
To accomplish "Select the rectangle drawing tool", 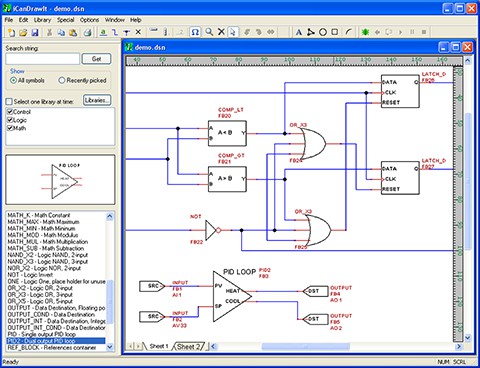I will tap(335, 32).
